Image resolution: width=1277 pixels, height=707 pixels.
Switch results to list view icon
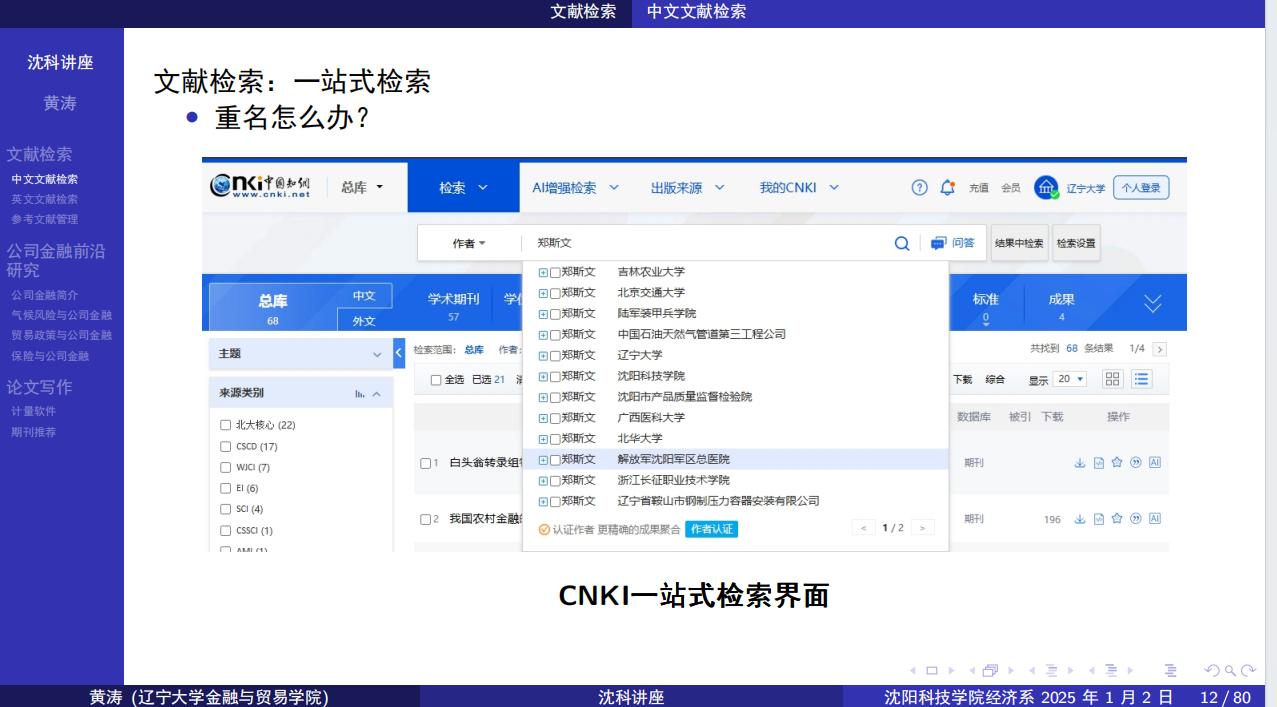point(1141,379)
